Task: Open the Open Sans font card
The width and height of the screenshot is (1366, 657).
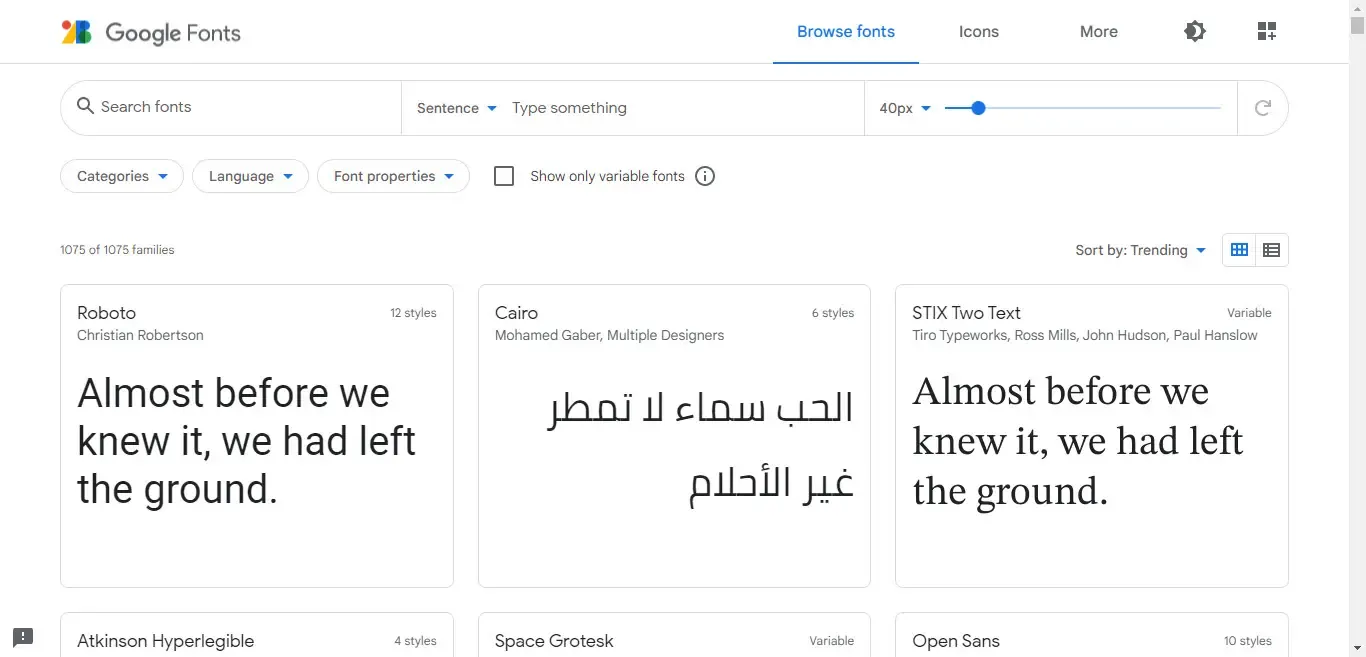Action: 1092,635
